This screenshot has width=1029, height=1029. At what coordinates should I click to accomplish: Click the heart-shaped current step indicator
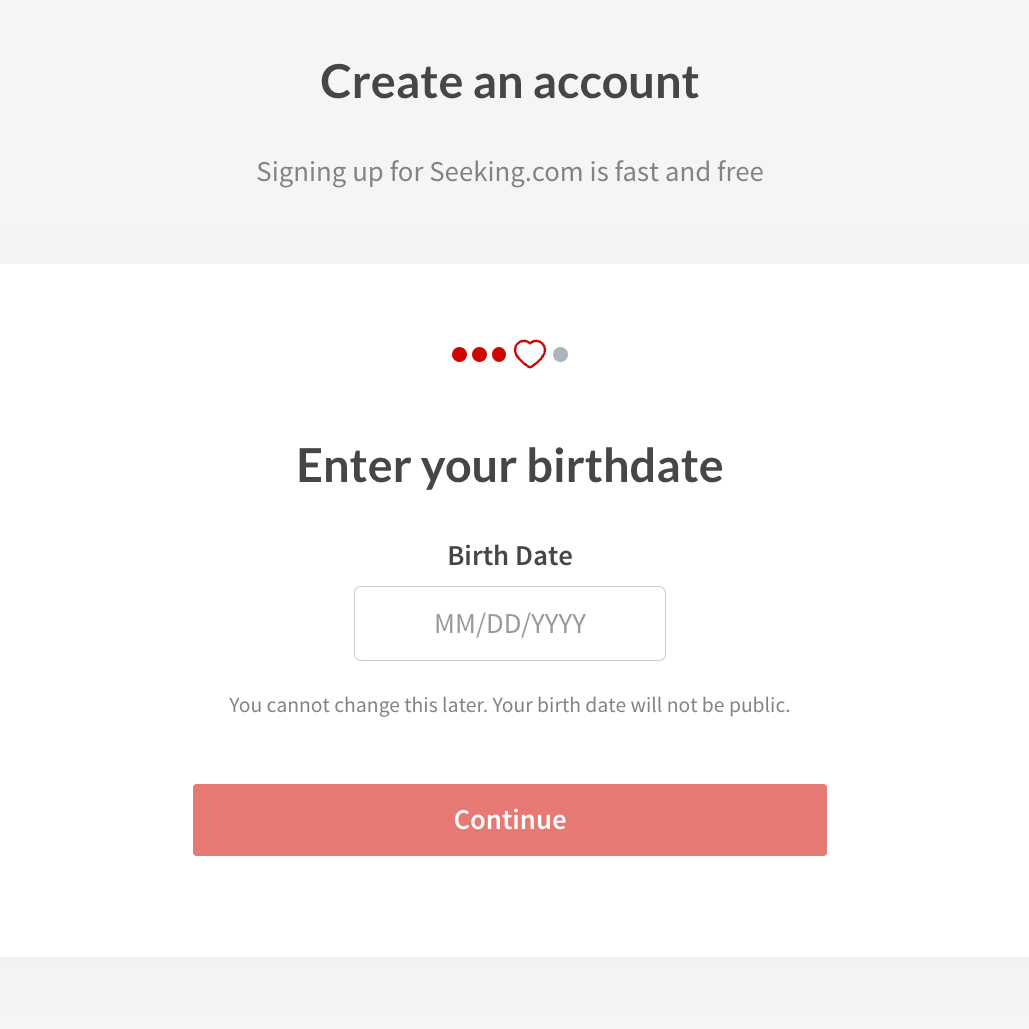point(529,354)
